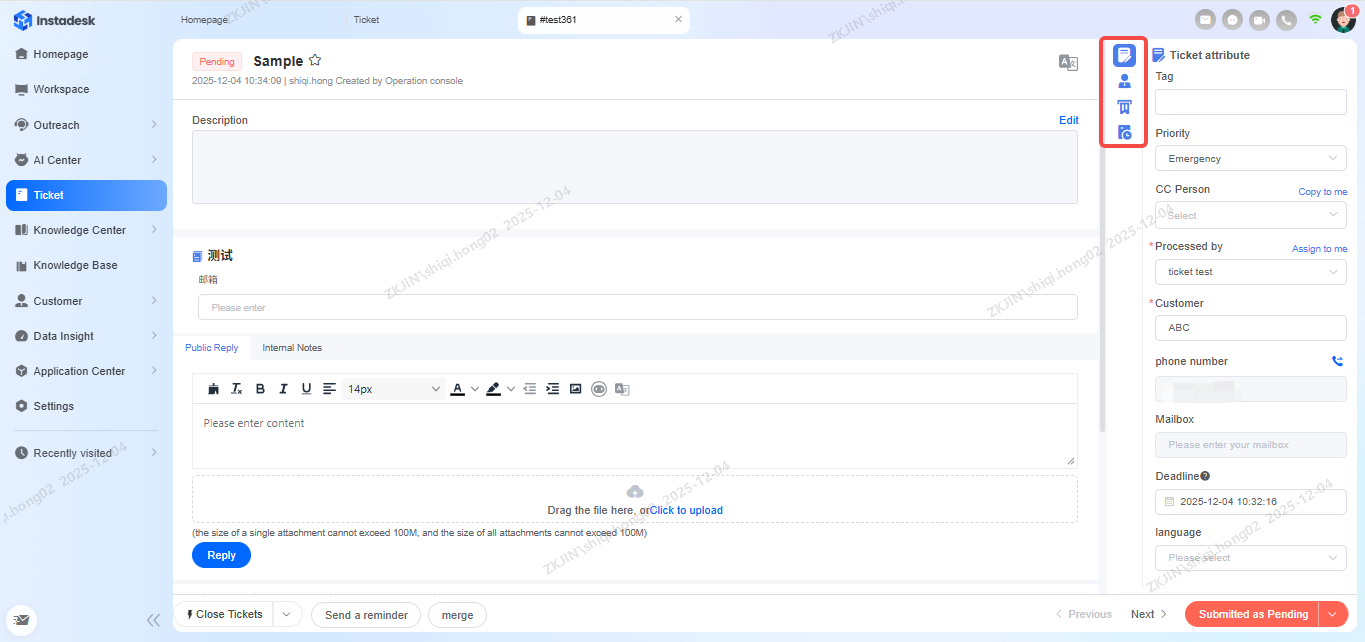
Task: Insert an image in the reply editor
Action: [575, 389]
